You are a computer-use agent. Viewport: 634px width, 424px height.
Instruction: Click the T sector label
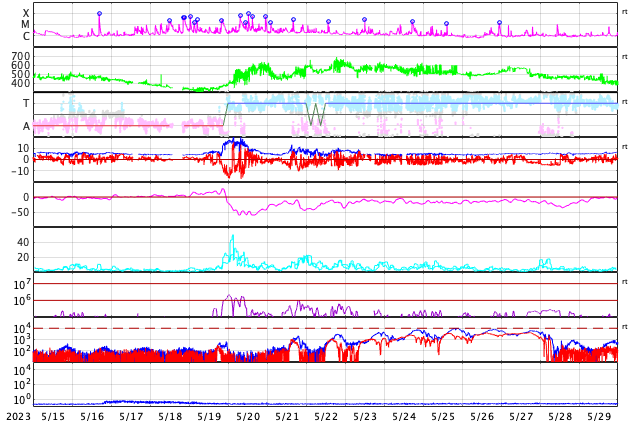point(26,103)
